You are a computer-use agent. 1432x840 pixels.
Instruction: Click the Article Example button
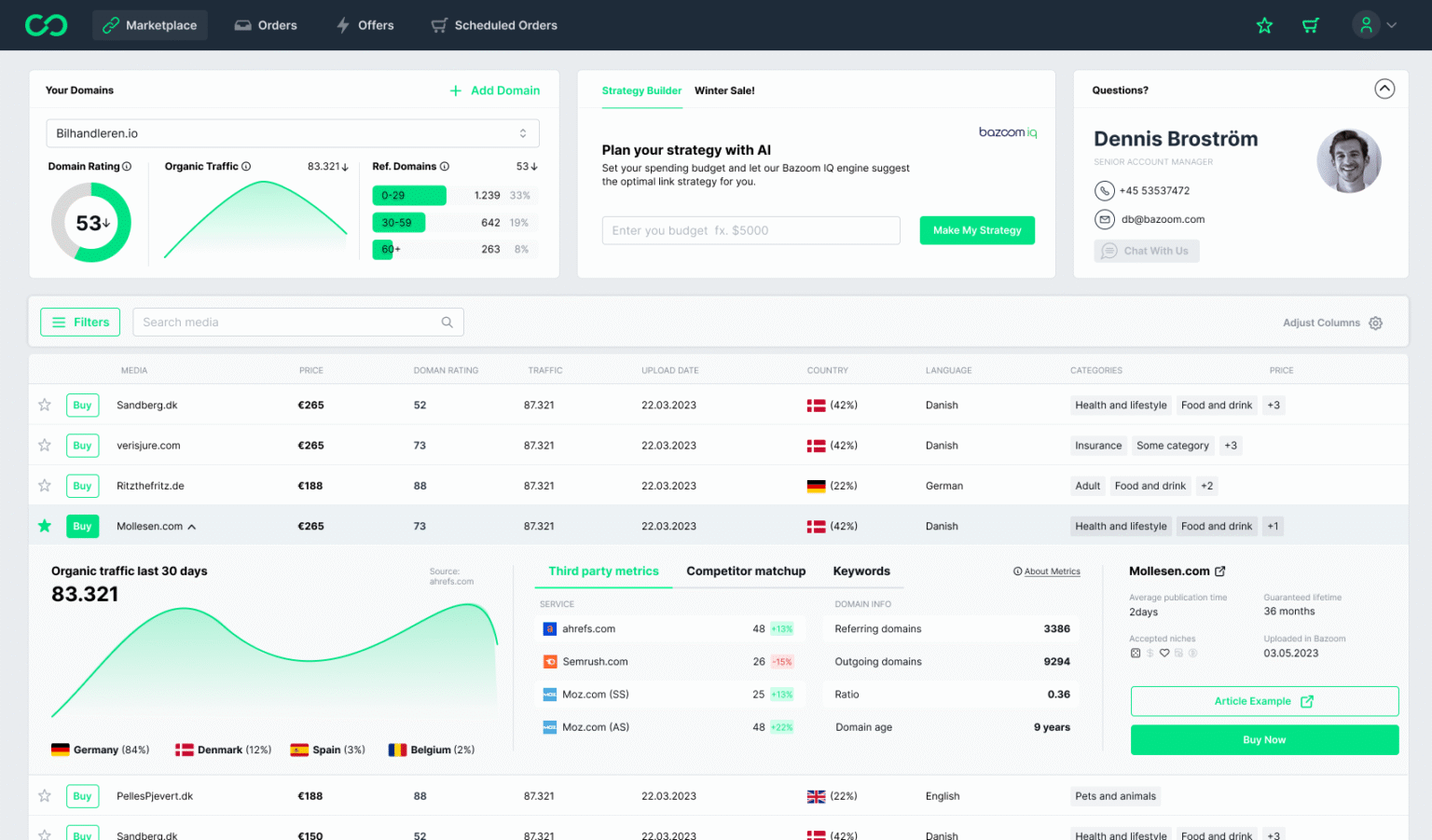pyautogui.click(x=1263, y=701)
